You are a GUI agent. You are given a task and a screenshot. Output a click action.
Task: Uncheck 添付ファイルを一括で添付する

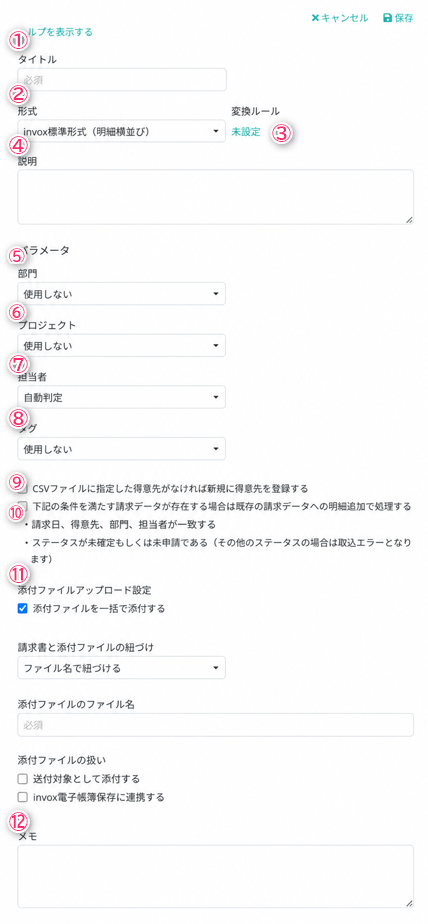23,608
